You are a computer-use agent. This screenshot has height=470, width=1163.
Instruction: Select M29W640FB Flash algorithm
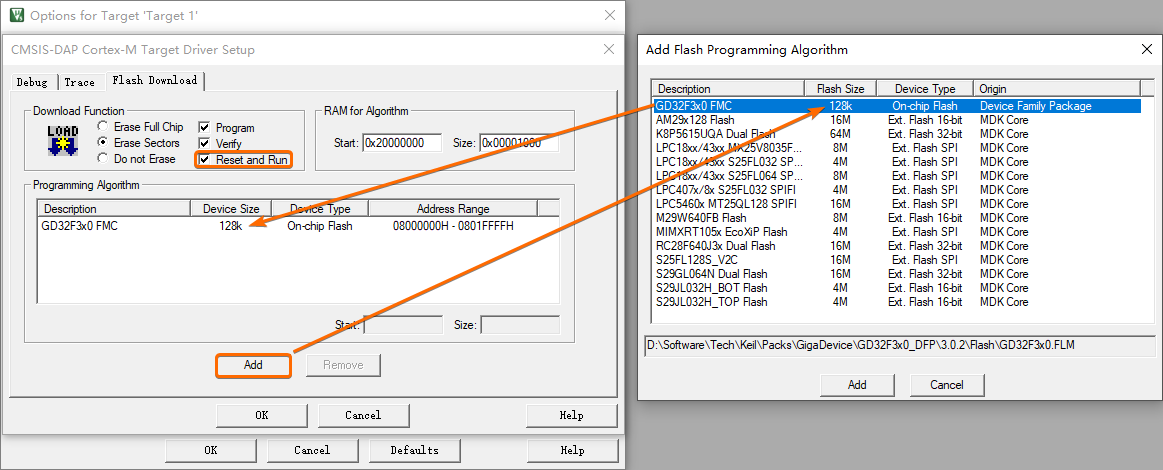pyautogui.click(x=897, y=218)
